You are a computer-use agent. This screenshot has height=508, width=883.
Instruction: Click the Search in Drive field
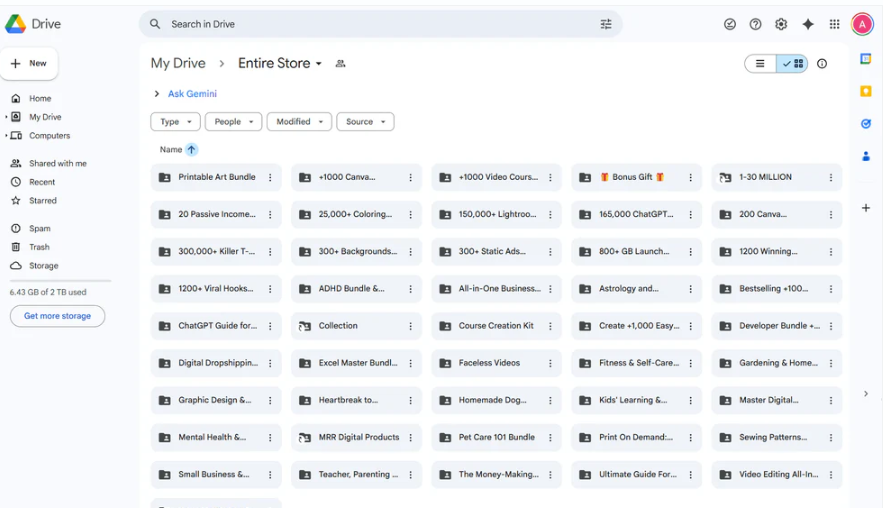point(380,24)
